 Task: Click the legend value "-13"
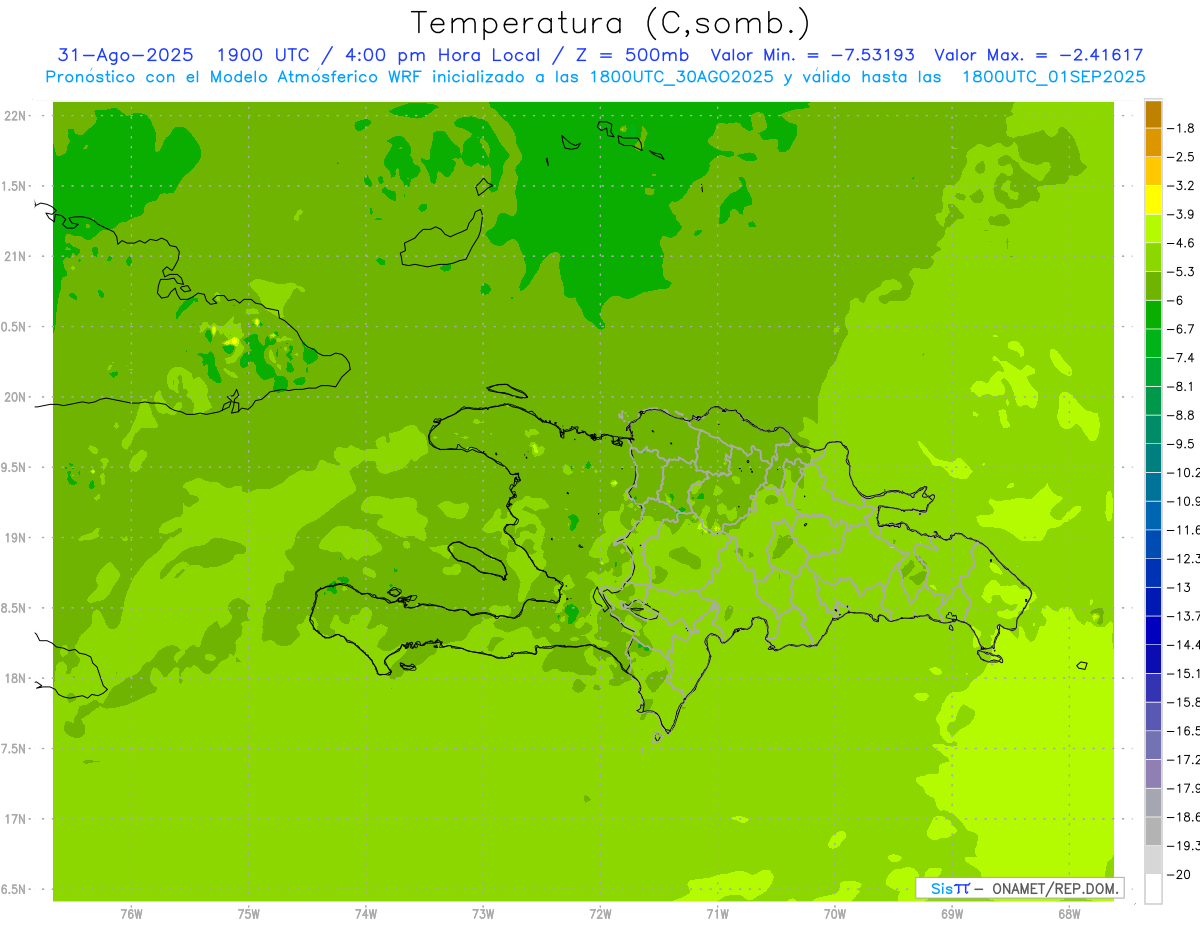(x=1179, y=587)
